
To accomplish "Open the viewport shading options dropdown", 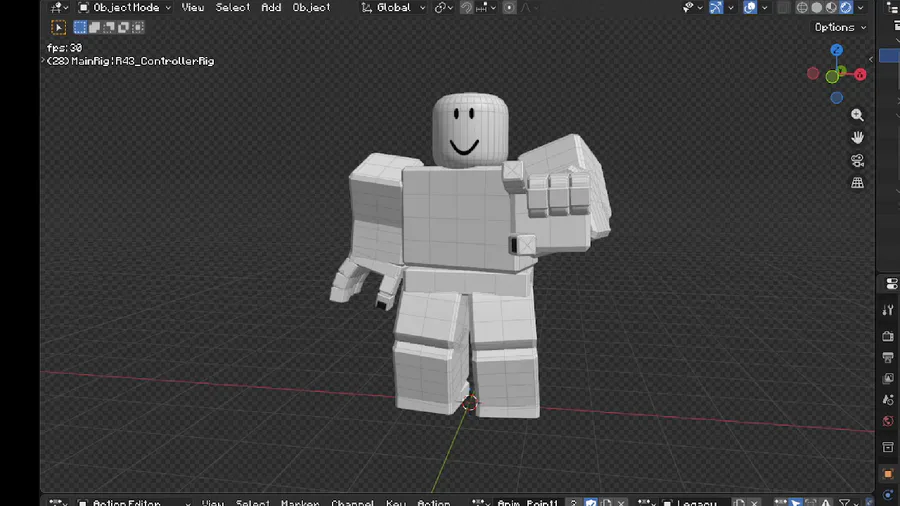I will pyautogui.click(x=860, y=7).
